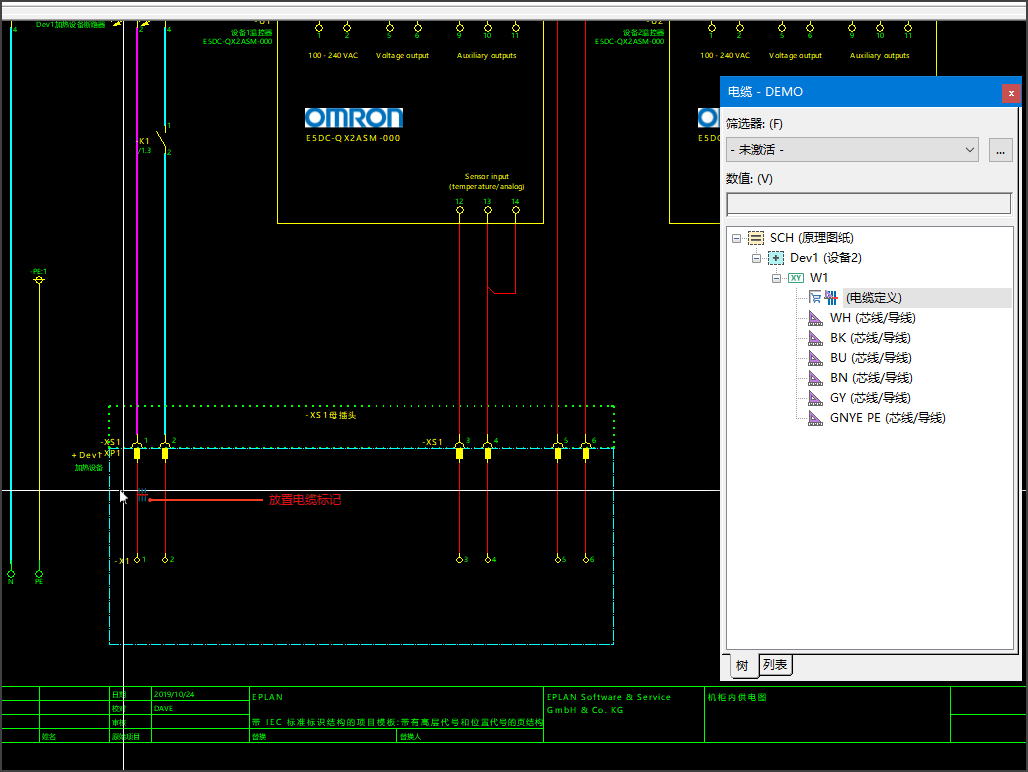Click the +Dev1 加热设备 label
Image resolution: width=1028 pixels, height=772 pixels.
tap(88, 461)
